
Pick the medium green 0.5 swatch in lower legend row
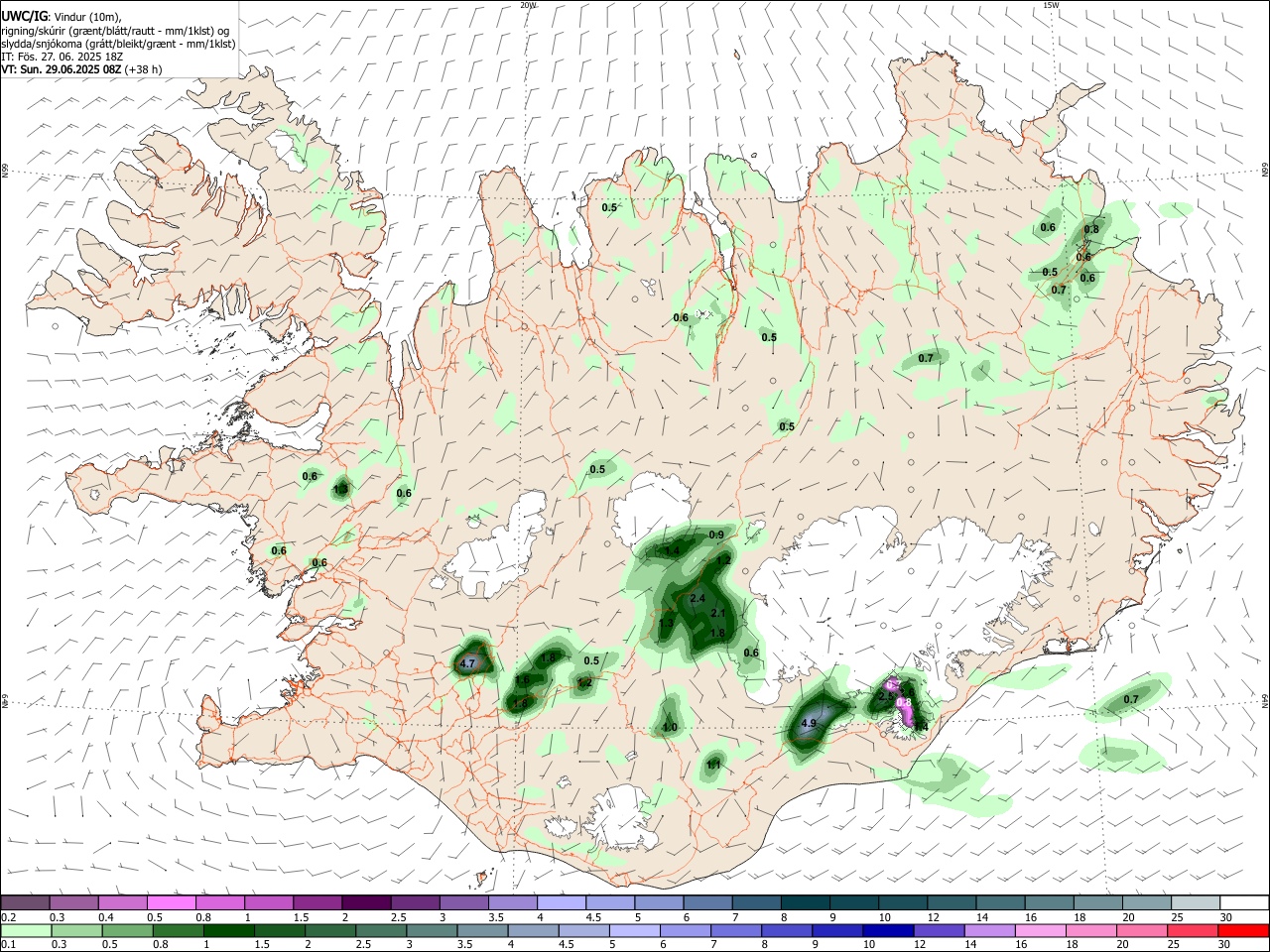click(127, 931)
